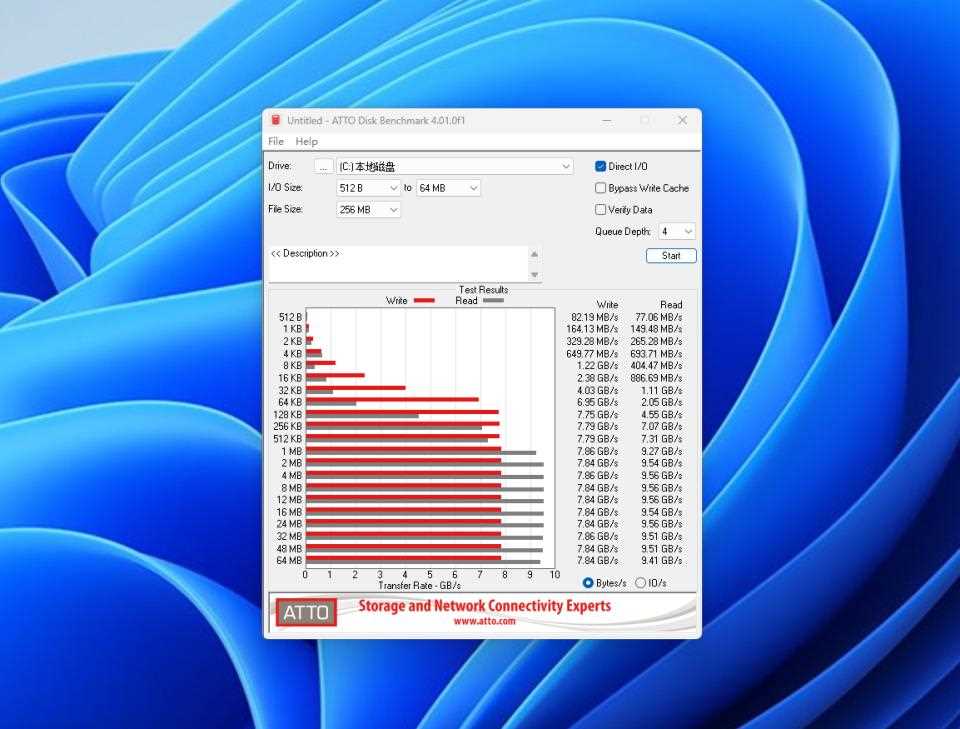This screenshot has height=729, width=960.
Task: Click the red Write legend color marker
Action: tap(424, 299)
